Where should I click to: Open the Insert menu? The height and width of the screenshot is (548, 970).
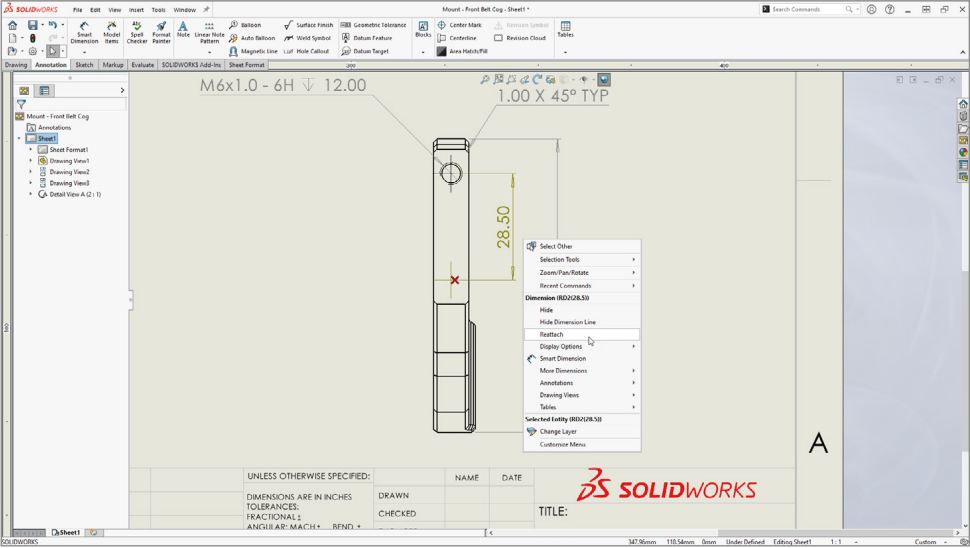coord(136,10)
